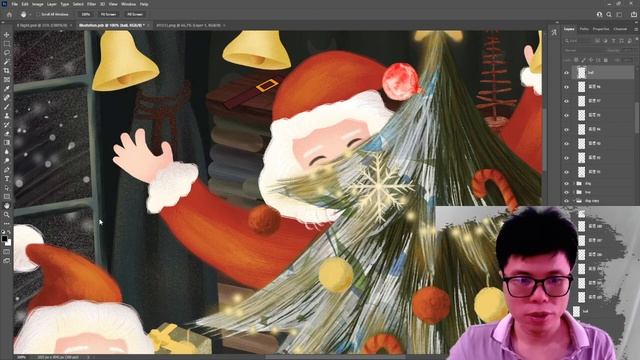The width and height of the screenshot is (640, 360).
Task: Select the Rectangular Marquee tool
Action: click(7, 44)
